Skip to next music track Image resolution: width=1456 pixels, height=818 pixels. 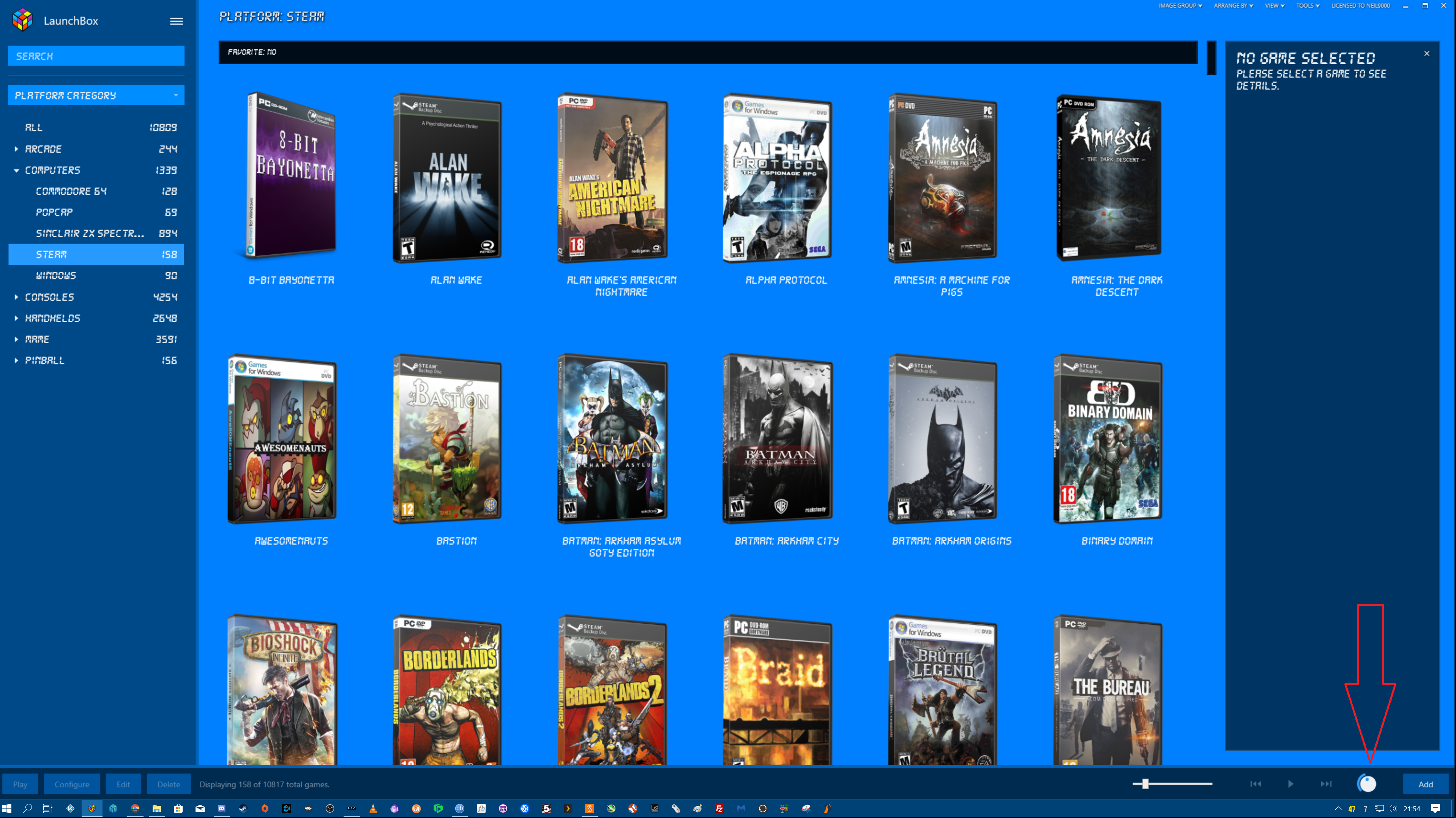(1326, 783)
